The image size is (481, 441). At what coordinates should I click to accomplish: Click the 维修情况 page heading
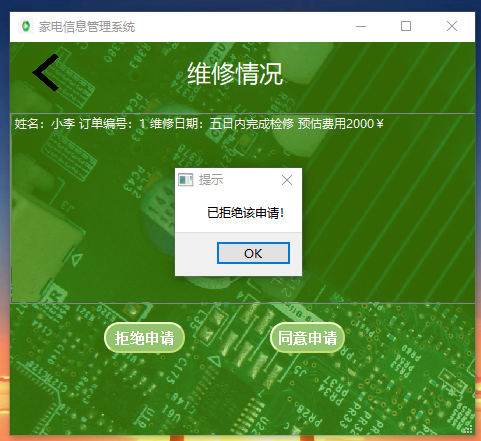point(235,74)
